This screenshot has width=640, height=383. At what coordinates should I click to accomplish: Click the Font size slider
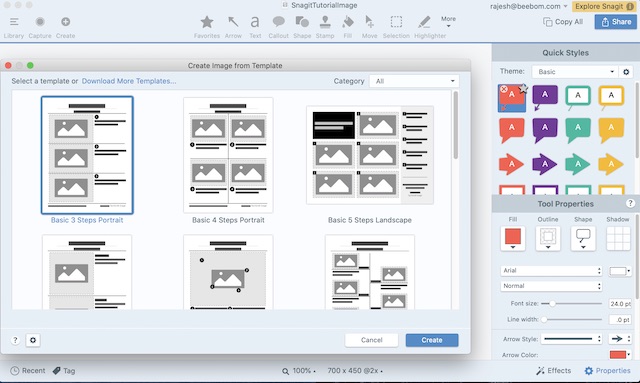(x=571, y=303)
